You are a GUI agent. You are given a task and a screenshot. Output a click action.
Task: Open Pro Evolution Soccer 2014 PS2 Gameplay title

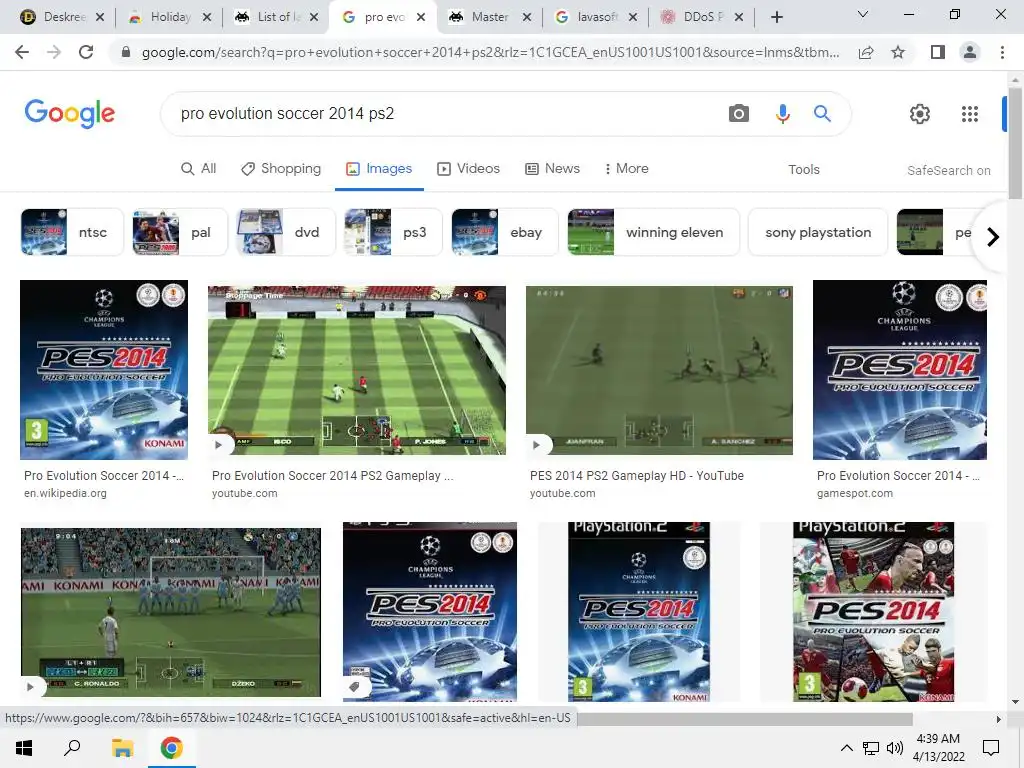(x=332, y=475)
